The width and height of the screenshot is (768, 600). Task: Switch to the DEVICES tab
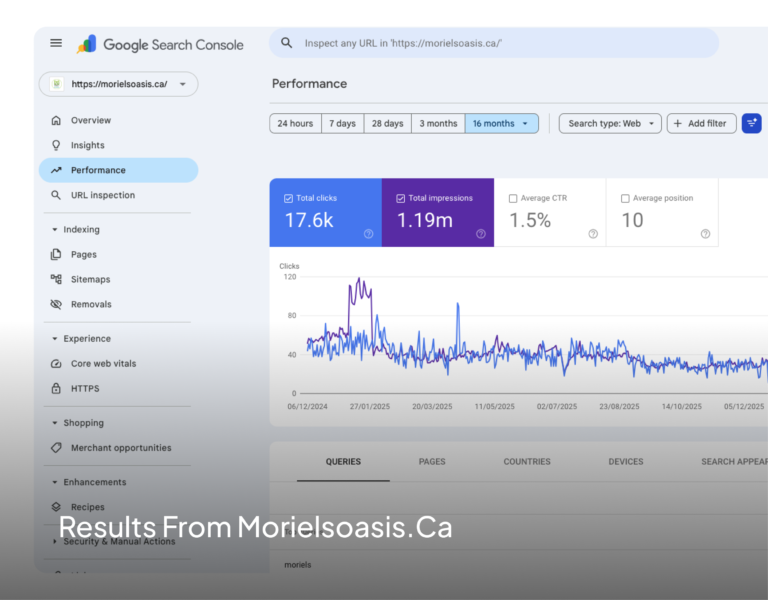[x=626, y=461]
